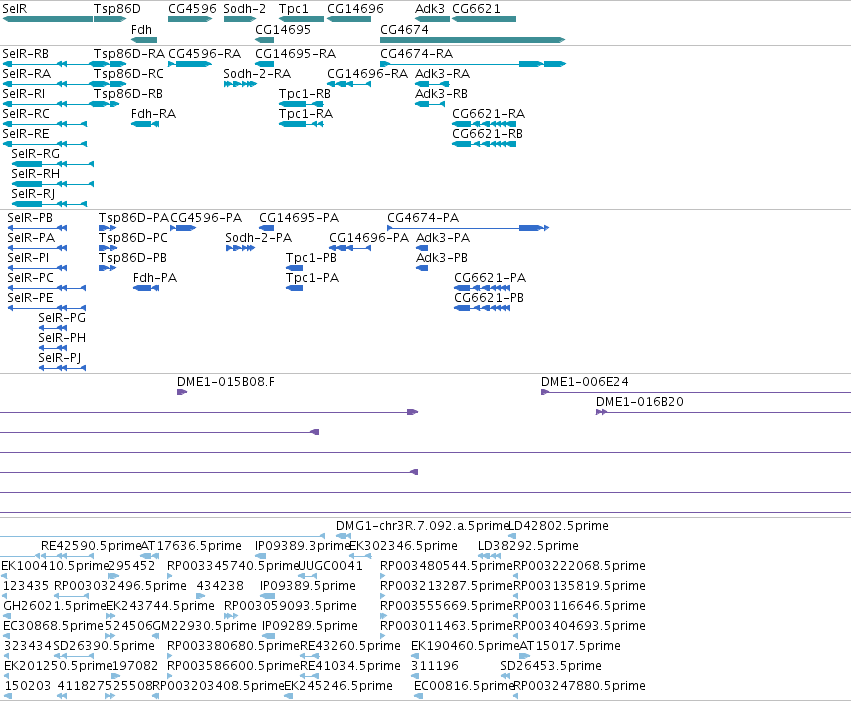Select transcript SelR-RB label
Image resolution: width=851 pixels, height=701 pixels.
[26, 54]
